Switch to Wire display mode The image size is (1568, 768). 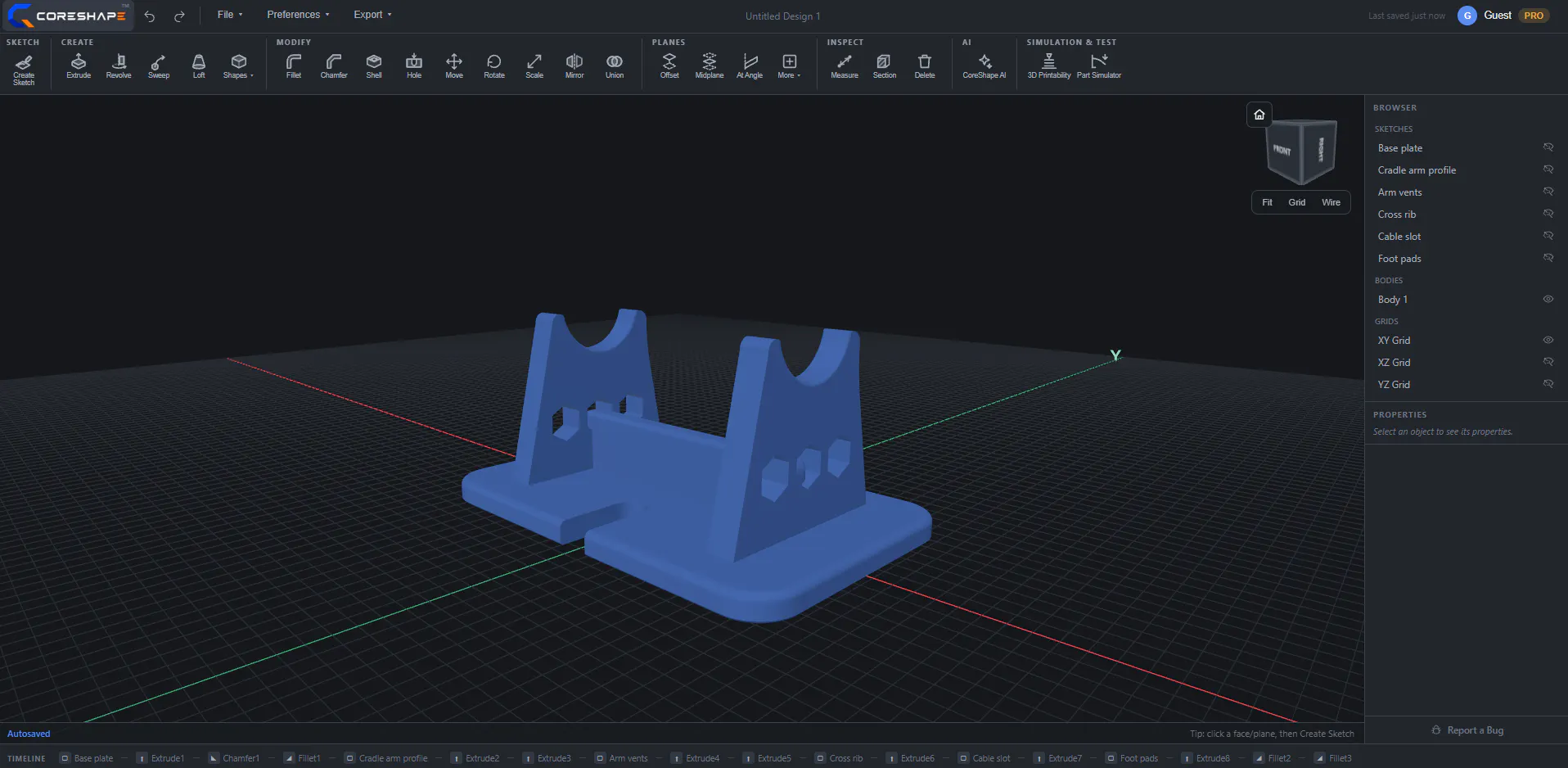(1331, 202)
